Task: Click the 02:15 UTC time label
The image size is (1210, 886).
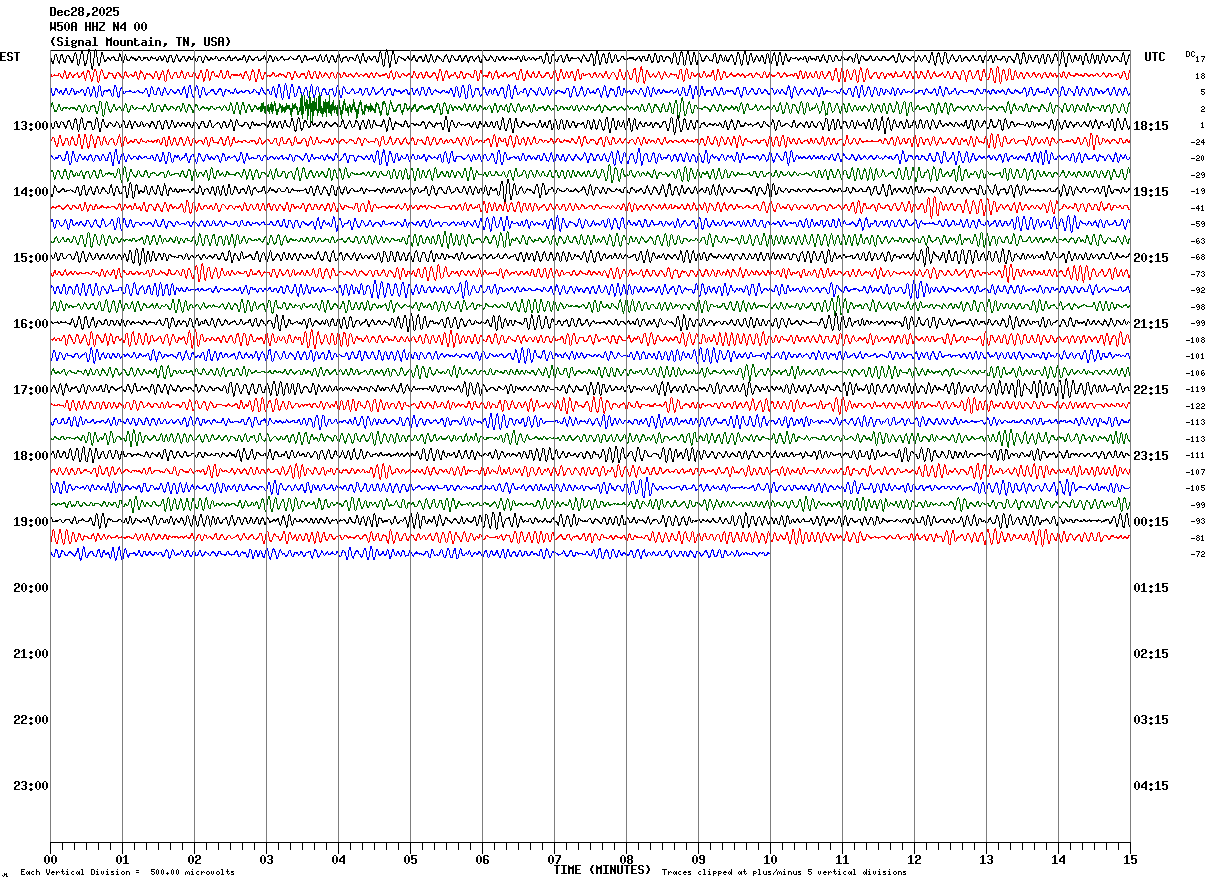Action: click(x=1151, y=654)
